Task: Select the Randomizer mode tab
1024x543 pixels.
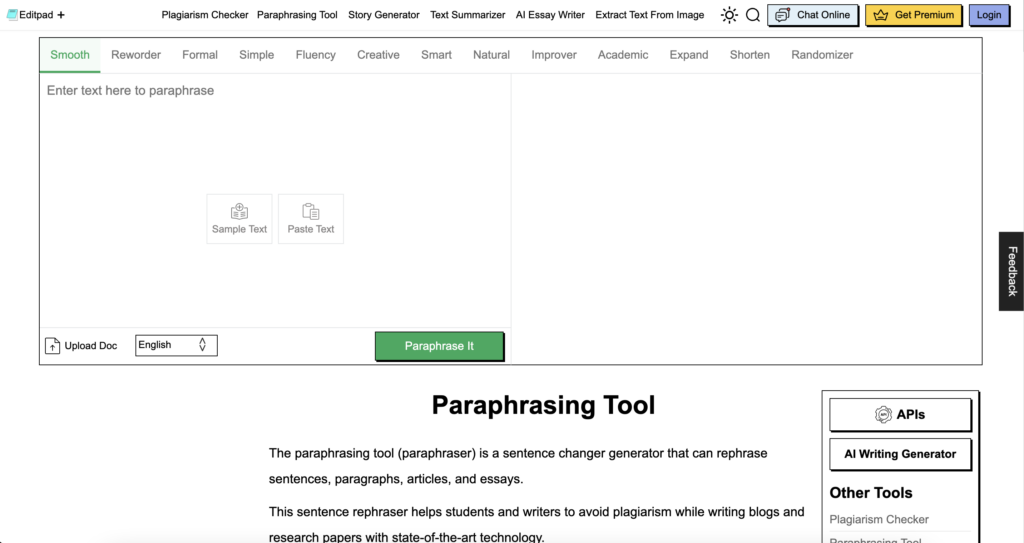Action: tap(822, 55)
